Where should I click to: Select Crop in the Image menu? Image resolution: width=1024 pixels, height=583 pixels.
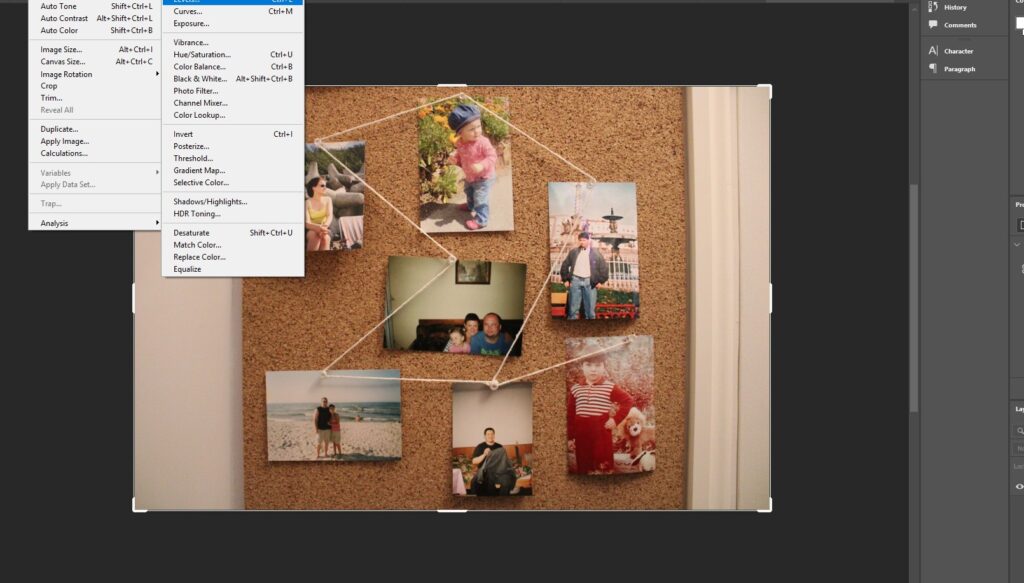[95, 86]
